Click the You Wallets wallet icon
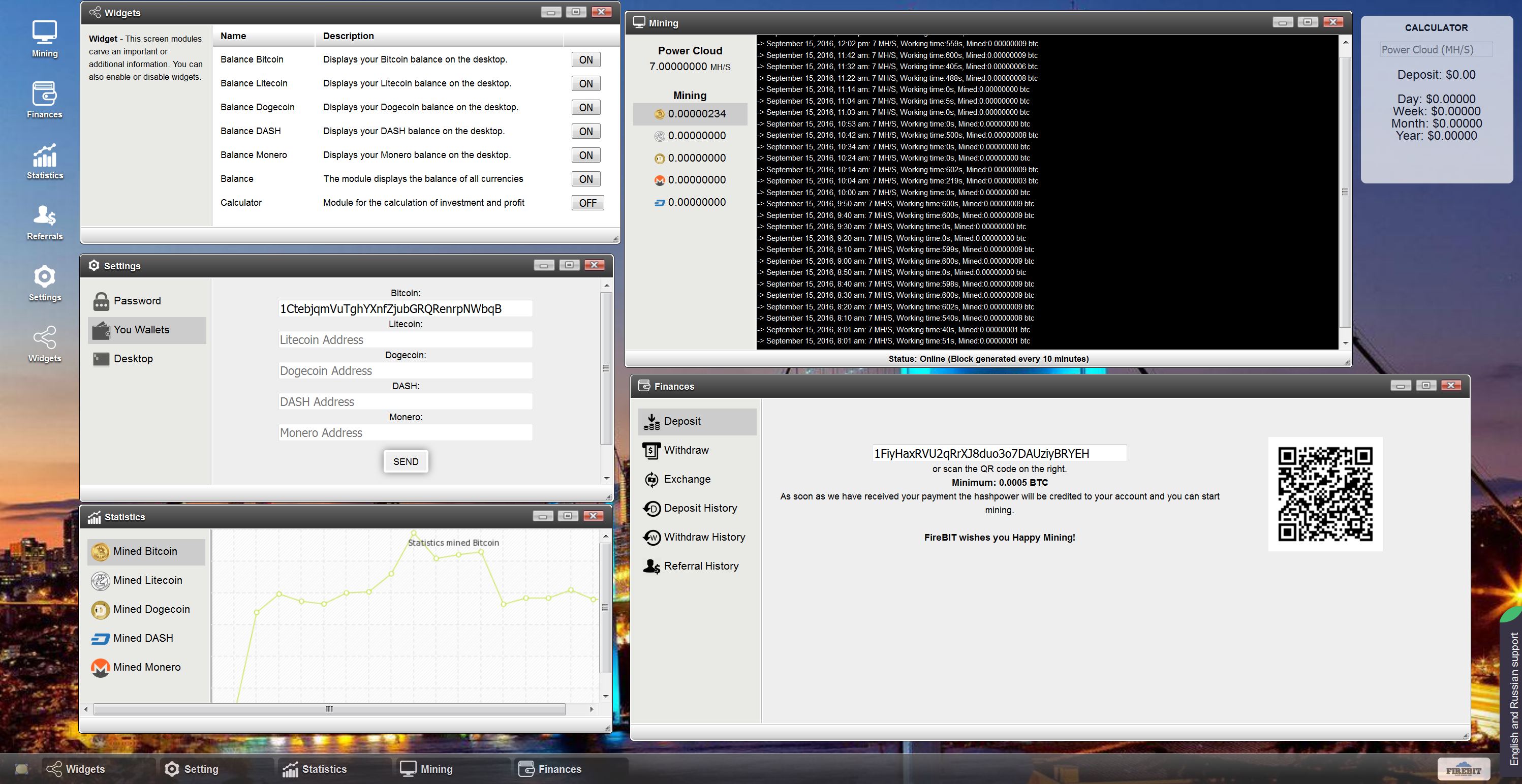The width and height of the screenshot is (1522, 784). tap(101, 330)
